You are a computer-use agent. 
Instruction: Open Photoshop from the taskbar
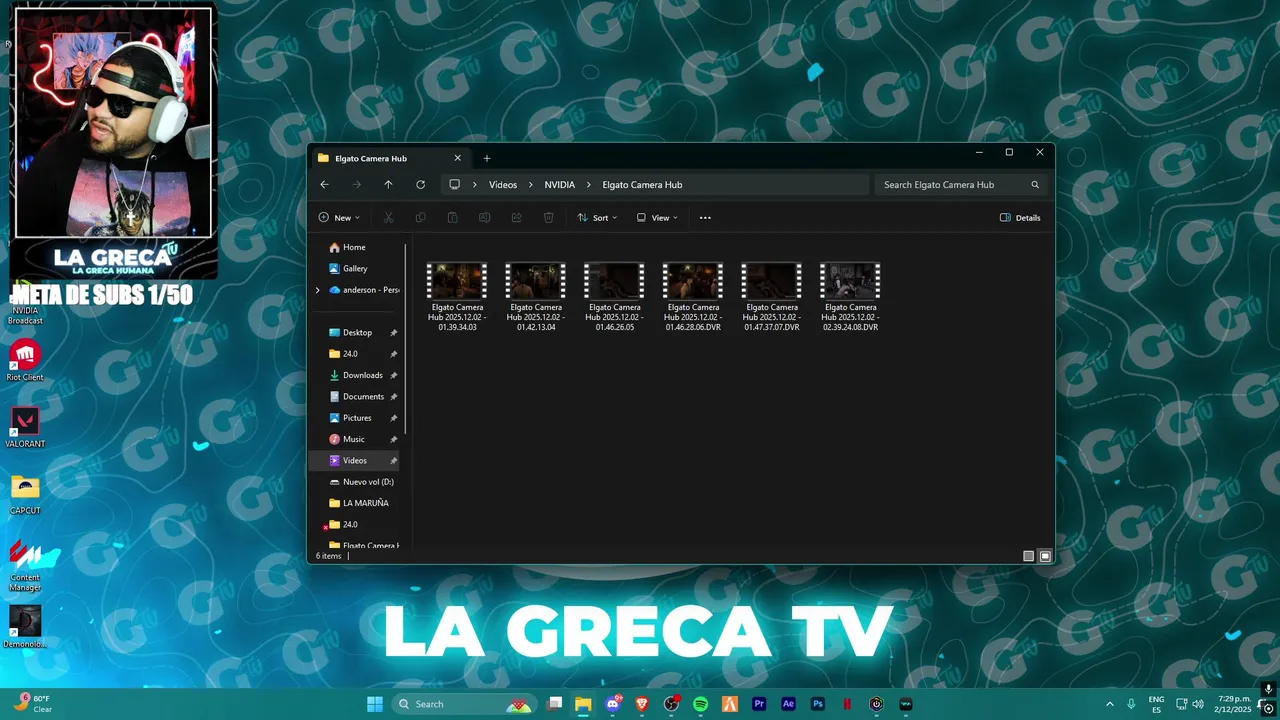[818, 704]
